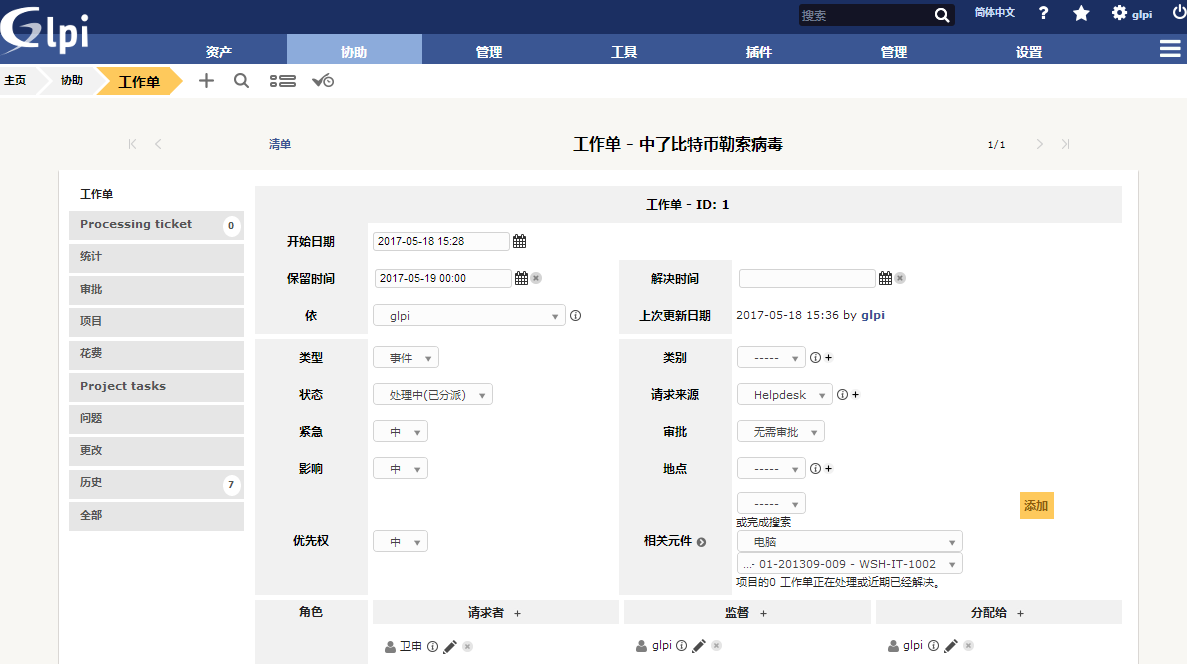Viewport: 1187px width, 664px height.
Task: Select the 历史 tab in sidebar
Action: [156, 483]
